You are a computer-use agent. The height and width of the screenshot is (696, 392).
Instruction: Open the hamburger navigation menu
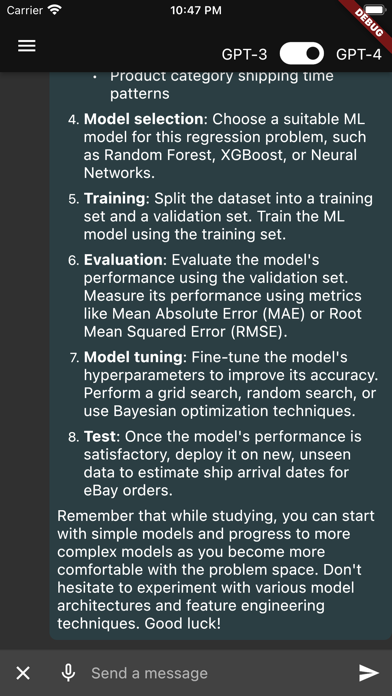pos(27,46)
